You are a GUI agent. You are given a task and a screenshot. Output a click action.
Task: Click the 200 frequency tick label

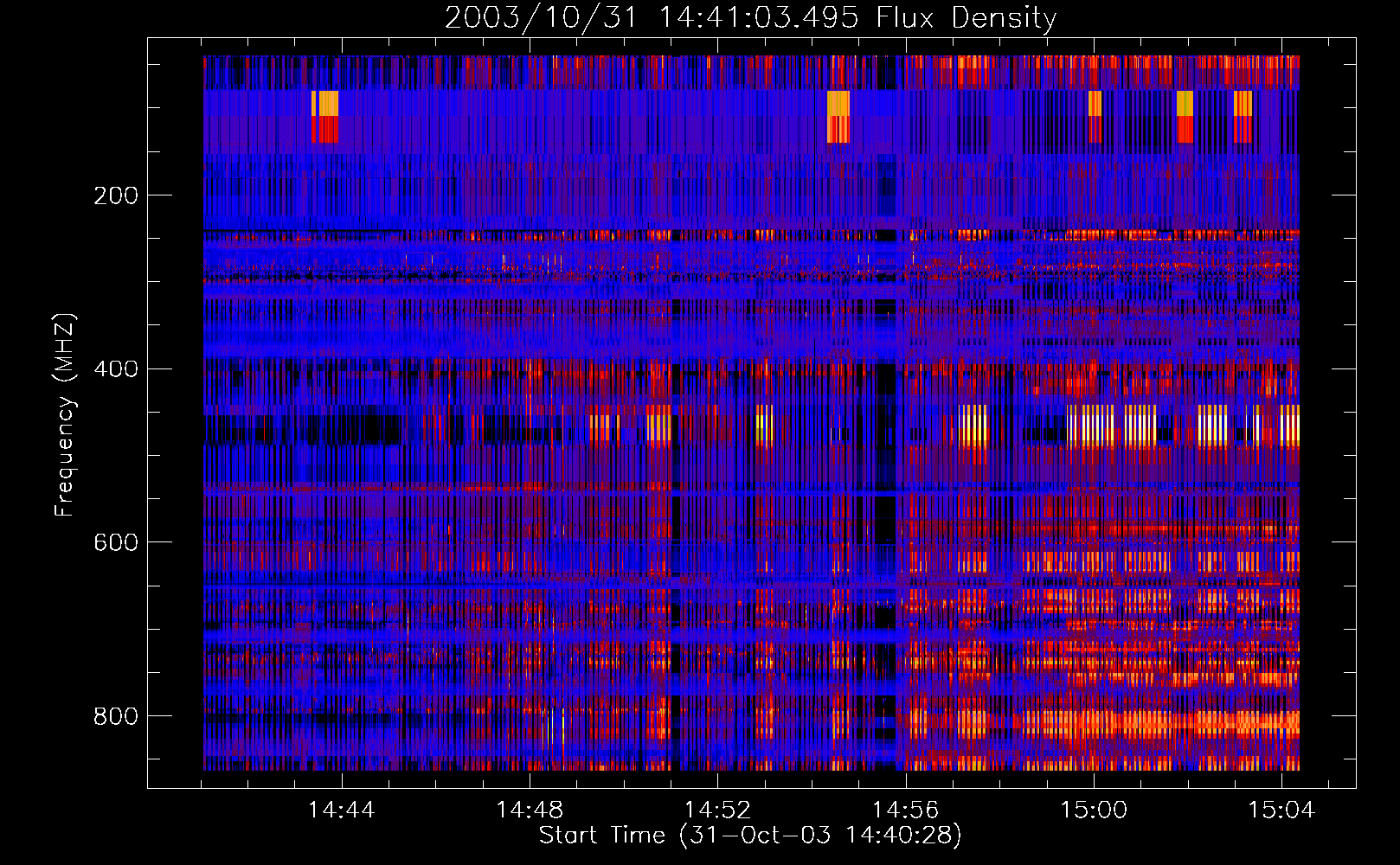point(116,195)
